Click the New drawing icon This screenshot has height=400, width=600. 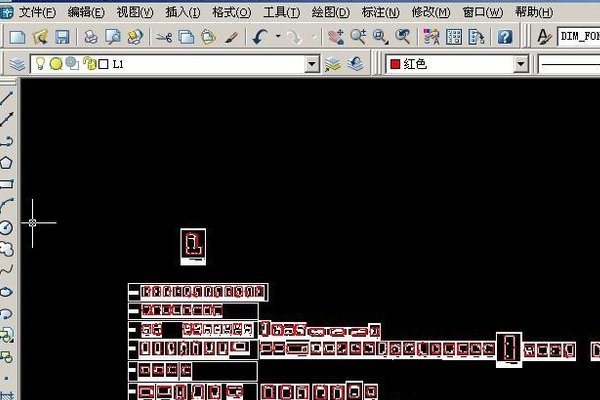[x=18, y=37]
